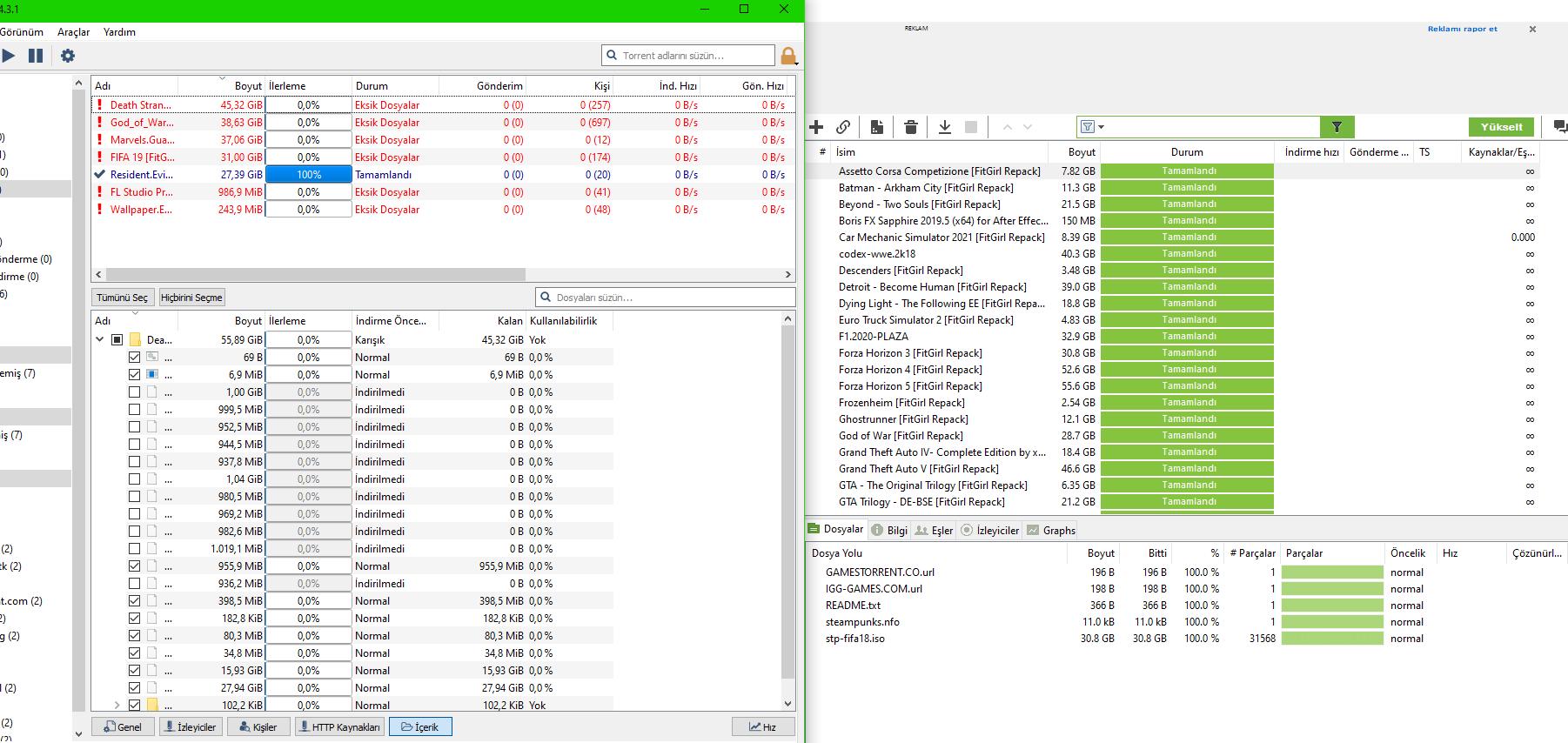Close the advertisement with its X icon

pyautogui.click(x=1532, y=29)
